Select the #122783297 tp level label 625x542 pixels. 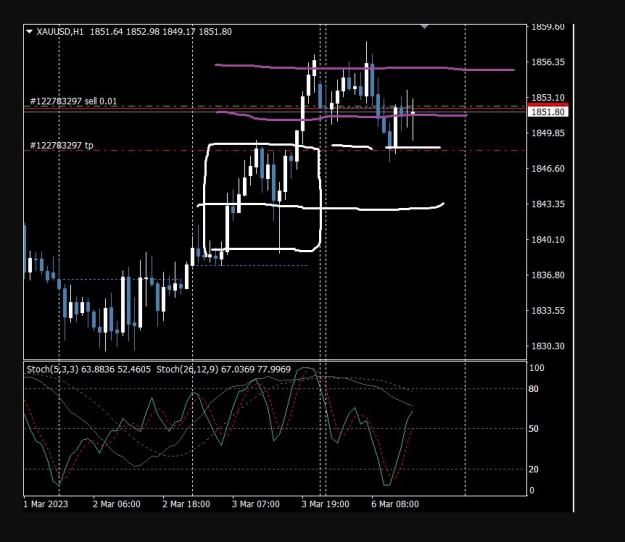(x=62, y=145)
